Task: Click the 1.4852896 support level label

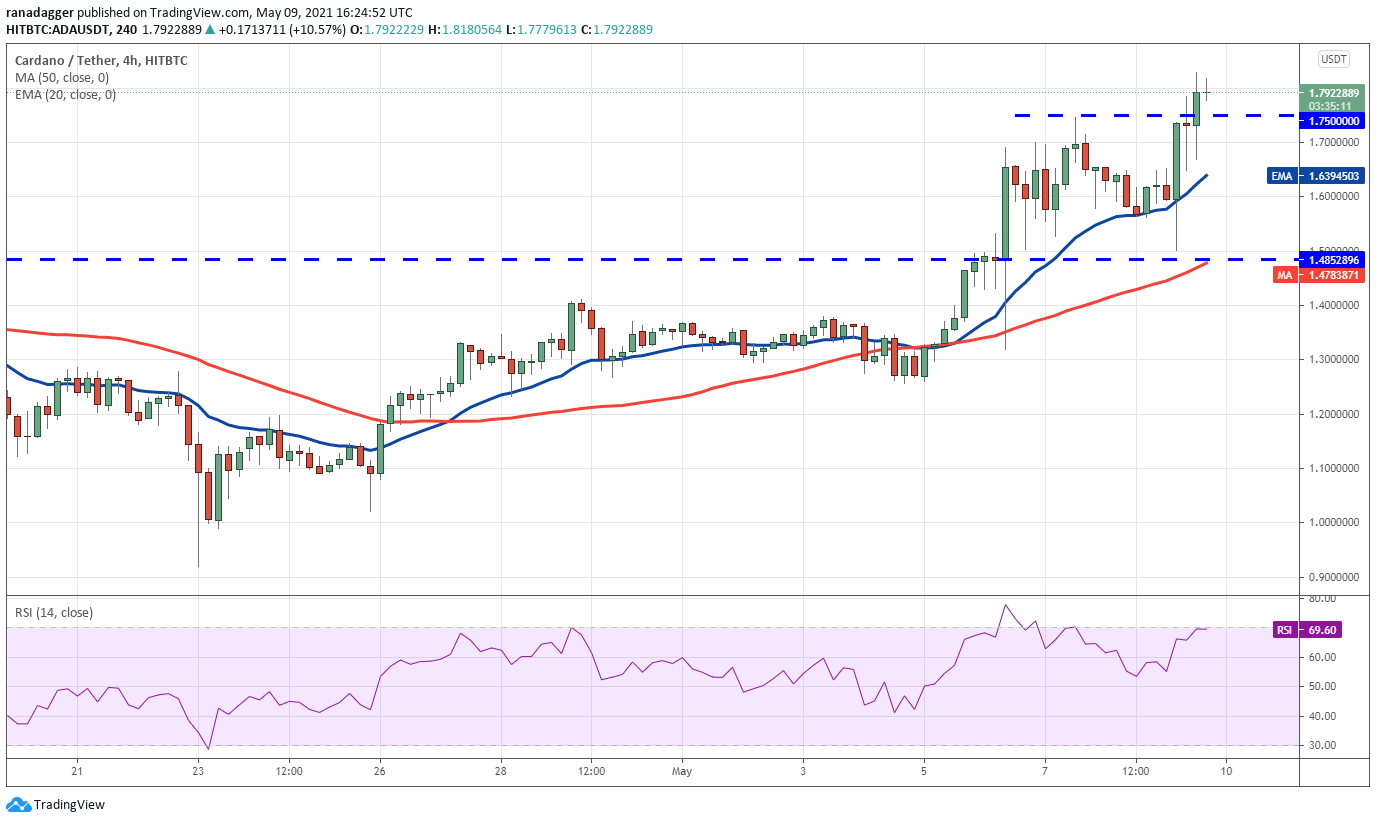Action: pyautogui.click(x=1330, y=260)
